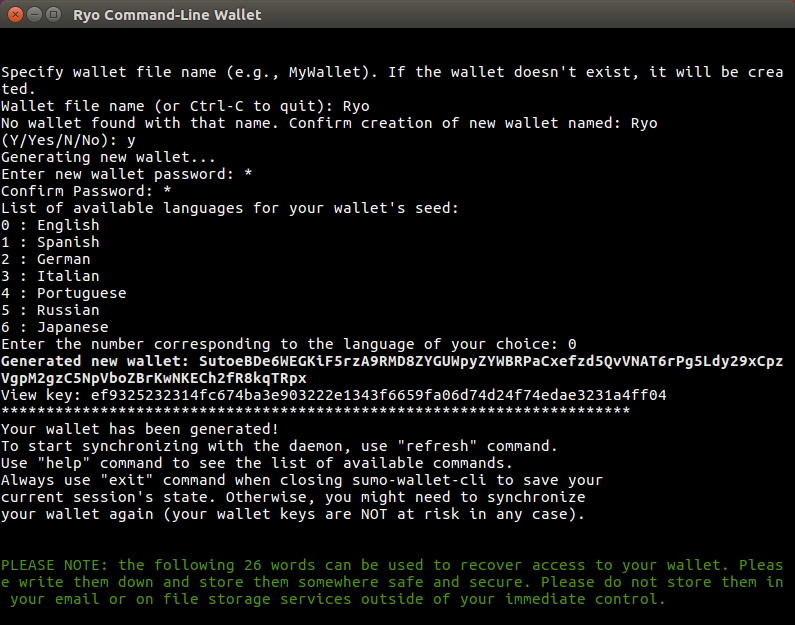This screenshot has height=625, width=795.
Task: Click the '5 : Russian' language entry
Action: pyautogui.click(x=50, y=310)
